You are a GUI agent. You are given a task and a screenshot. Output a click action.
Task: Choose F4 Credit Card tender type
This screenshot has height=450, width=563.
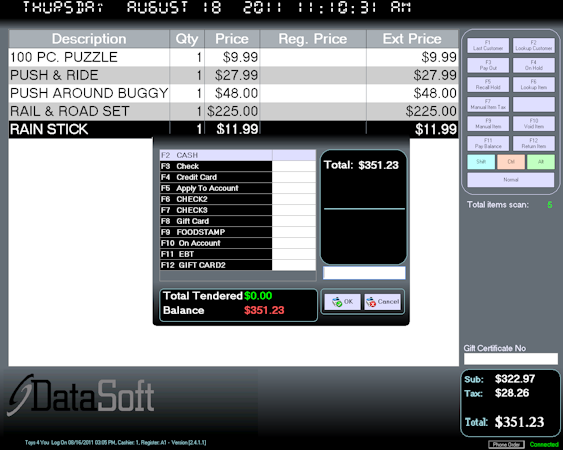coord(238,177)
